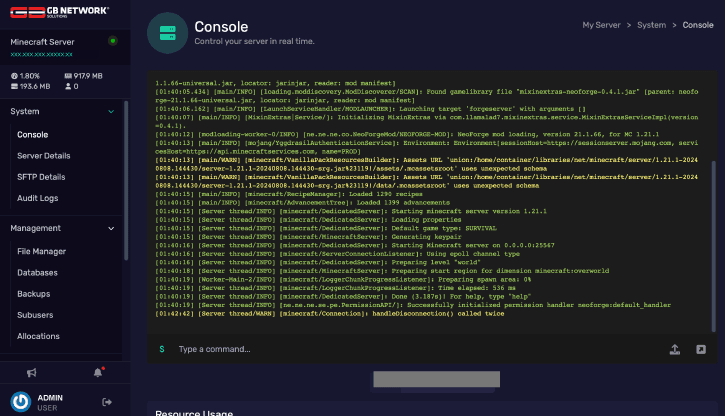Click the green server status indicator

[112, 41]
